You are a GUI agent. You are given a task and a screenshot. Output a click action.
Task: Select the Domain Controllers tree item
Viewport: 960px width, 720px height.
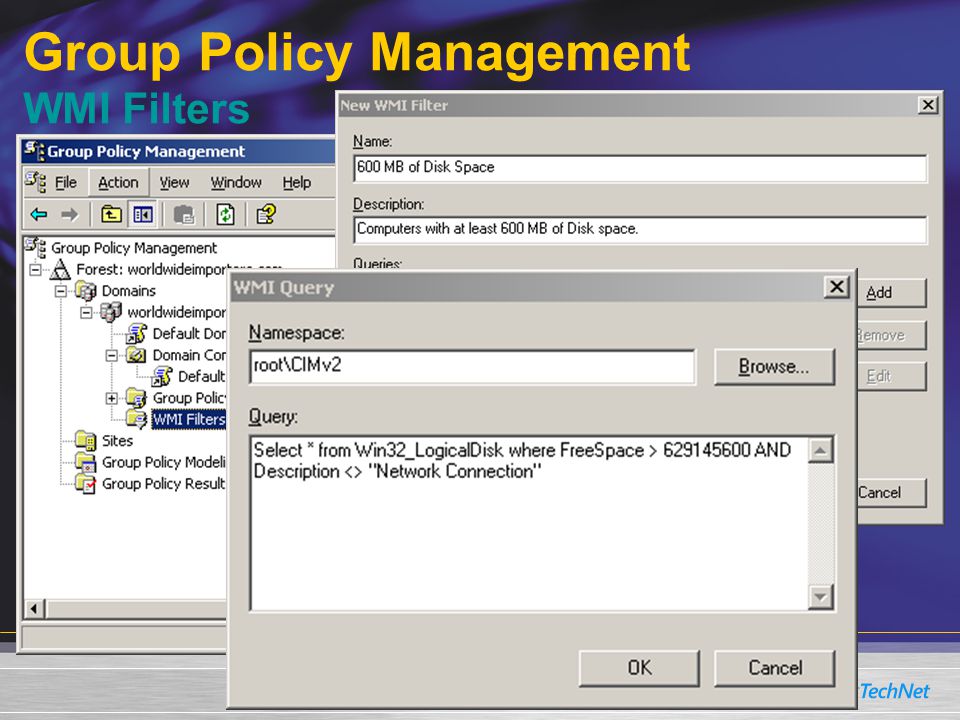point(189,355)
